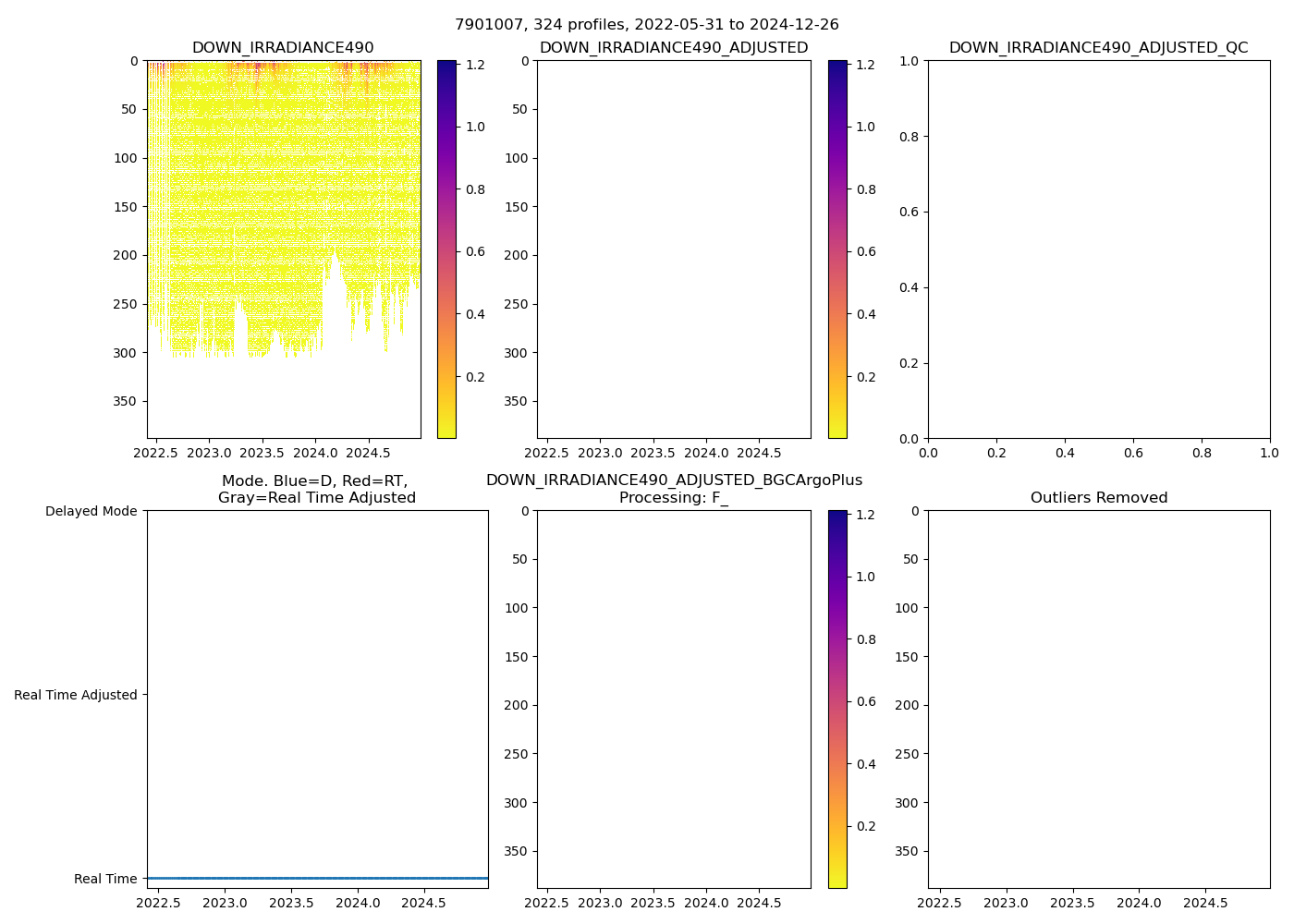The width and height of the screenshot is (1294, 924).
Task: Click the blue Real Time line in Mode plot
Action: tap(317, 878)
